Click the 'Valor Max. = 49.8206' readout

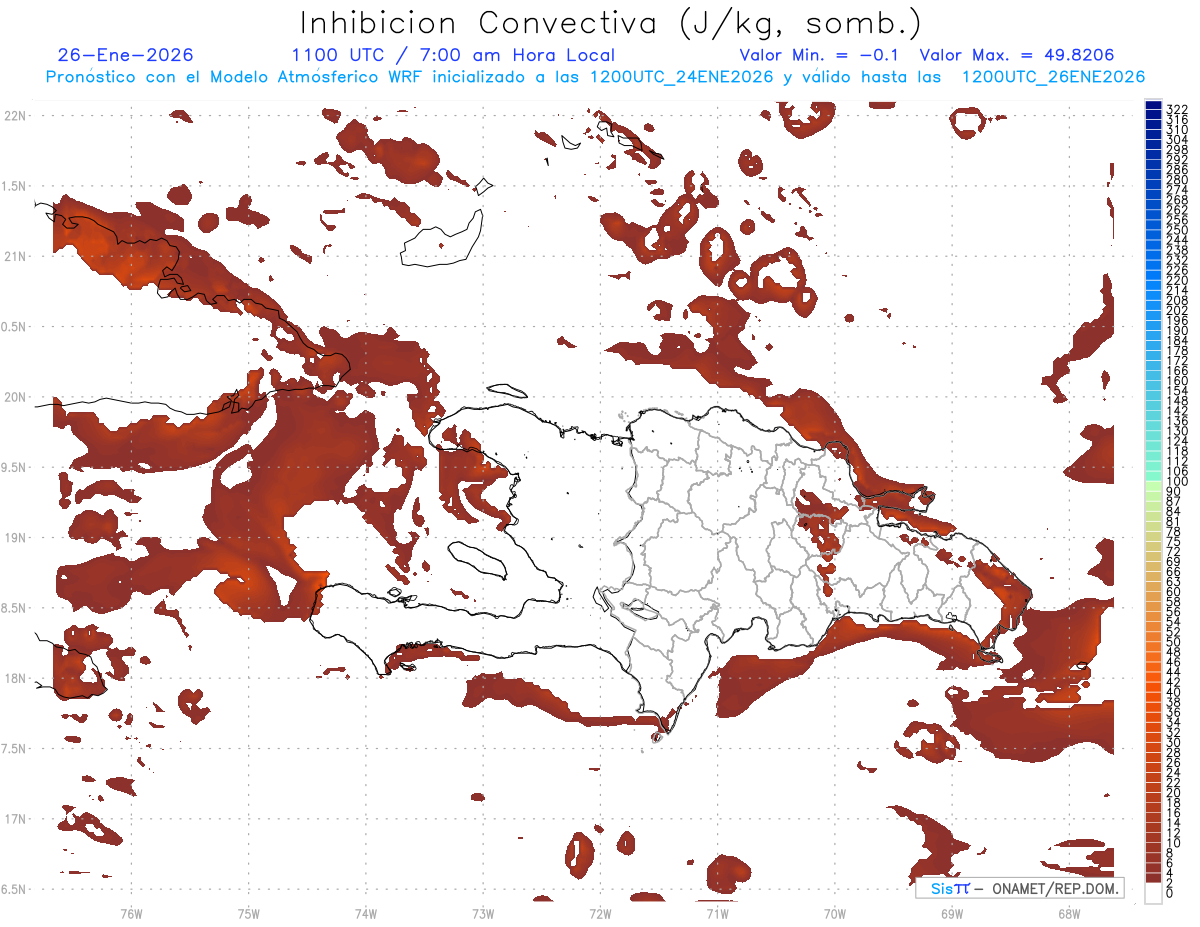1017,56
